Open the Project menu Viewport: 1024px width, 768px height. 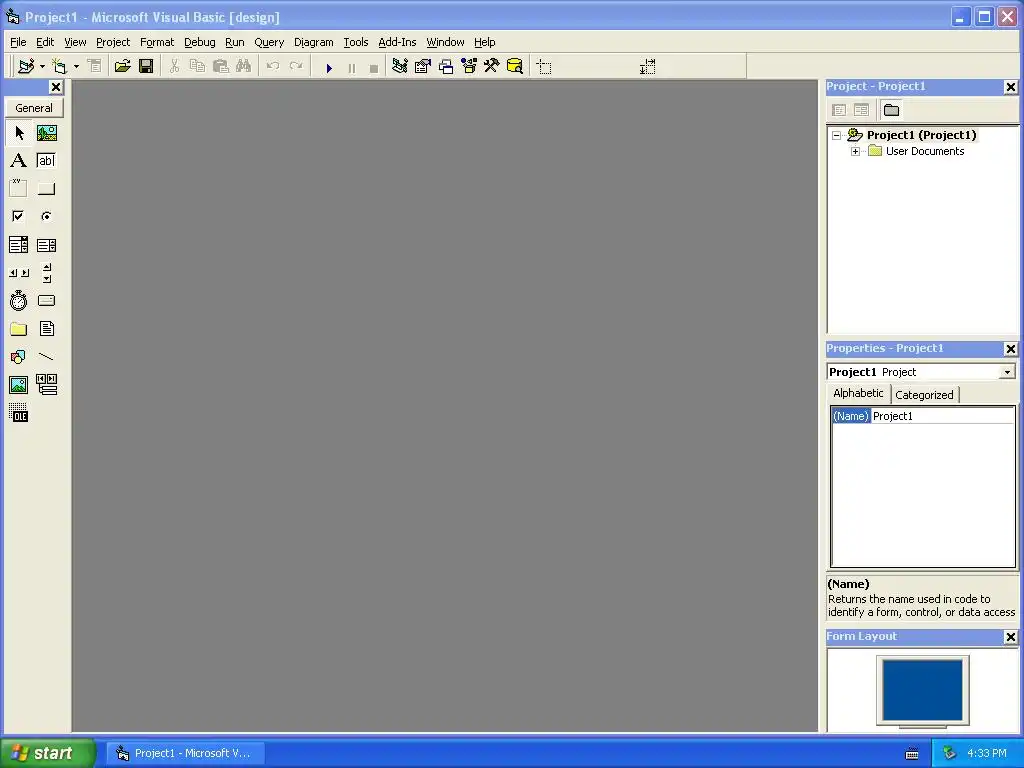(x=113, y=42)
